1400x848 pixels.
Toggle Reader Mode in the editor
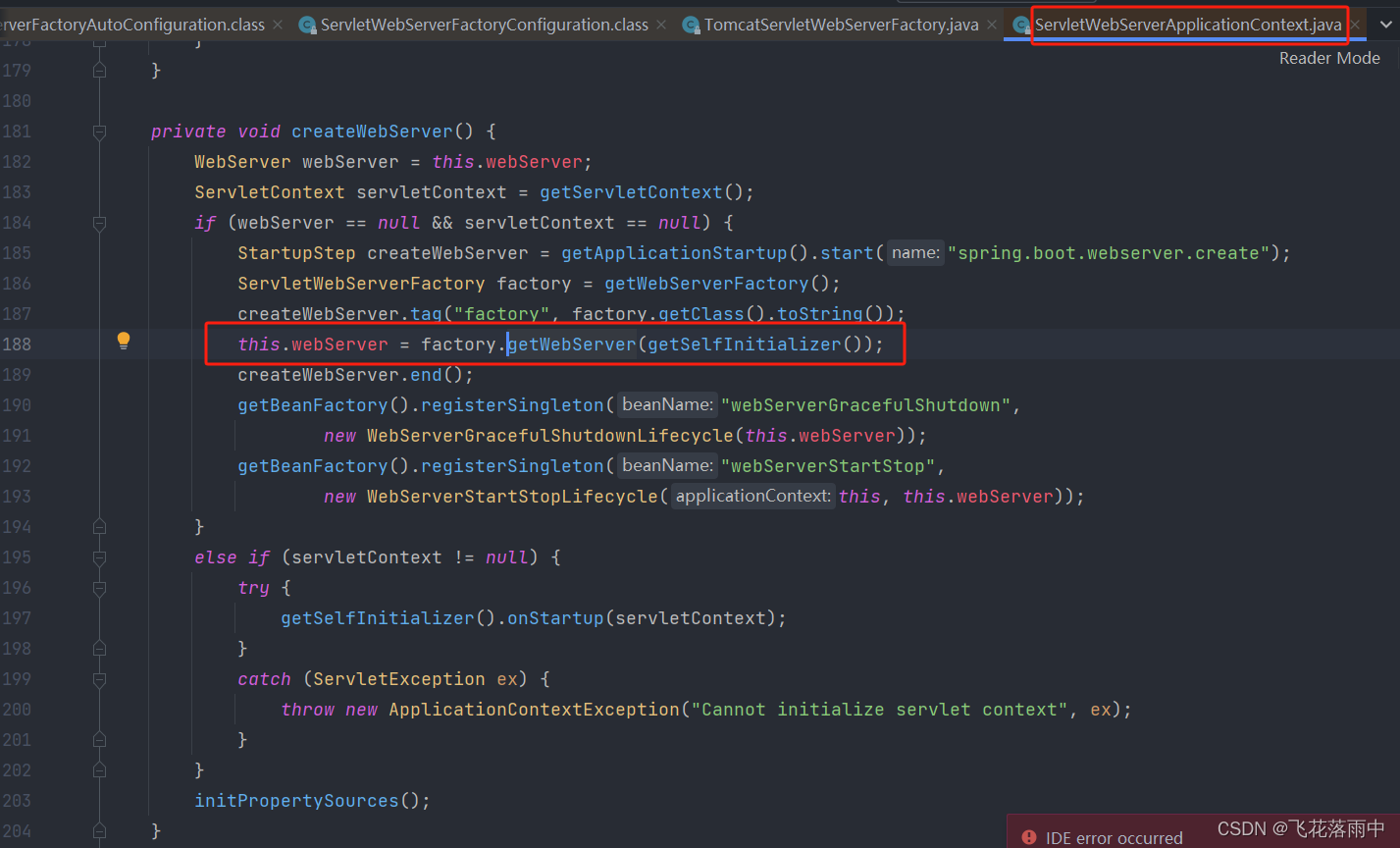point(1329,58)
